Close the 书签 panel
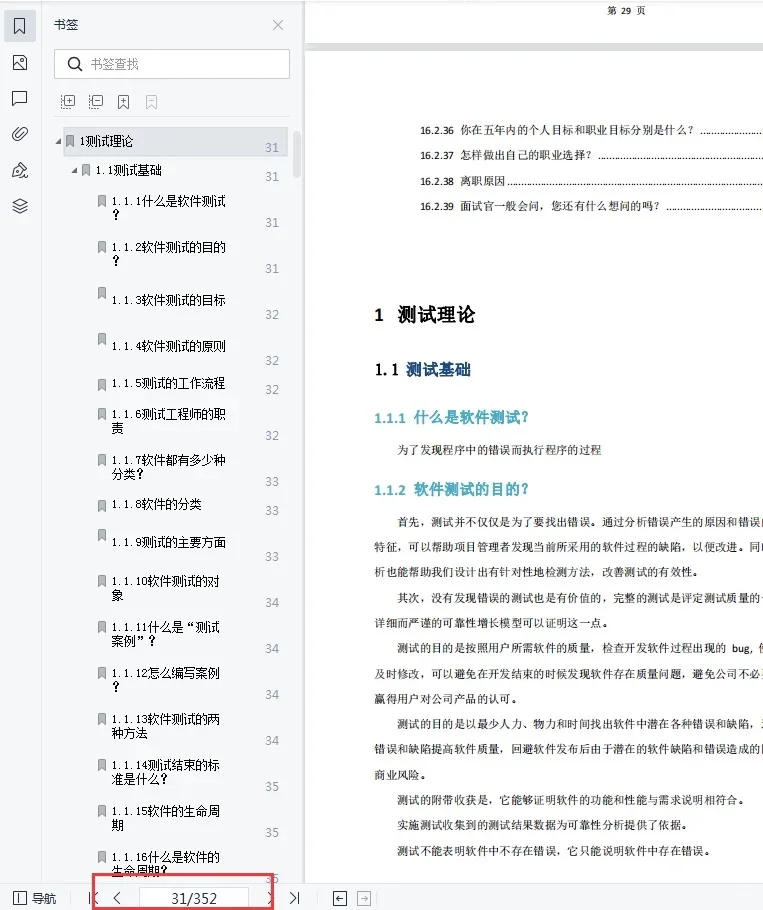 coord(278,25)
